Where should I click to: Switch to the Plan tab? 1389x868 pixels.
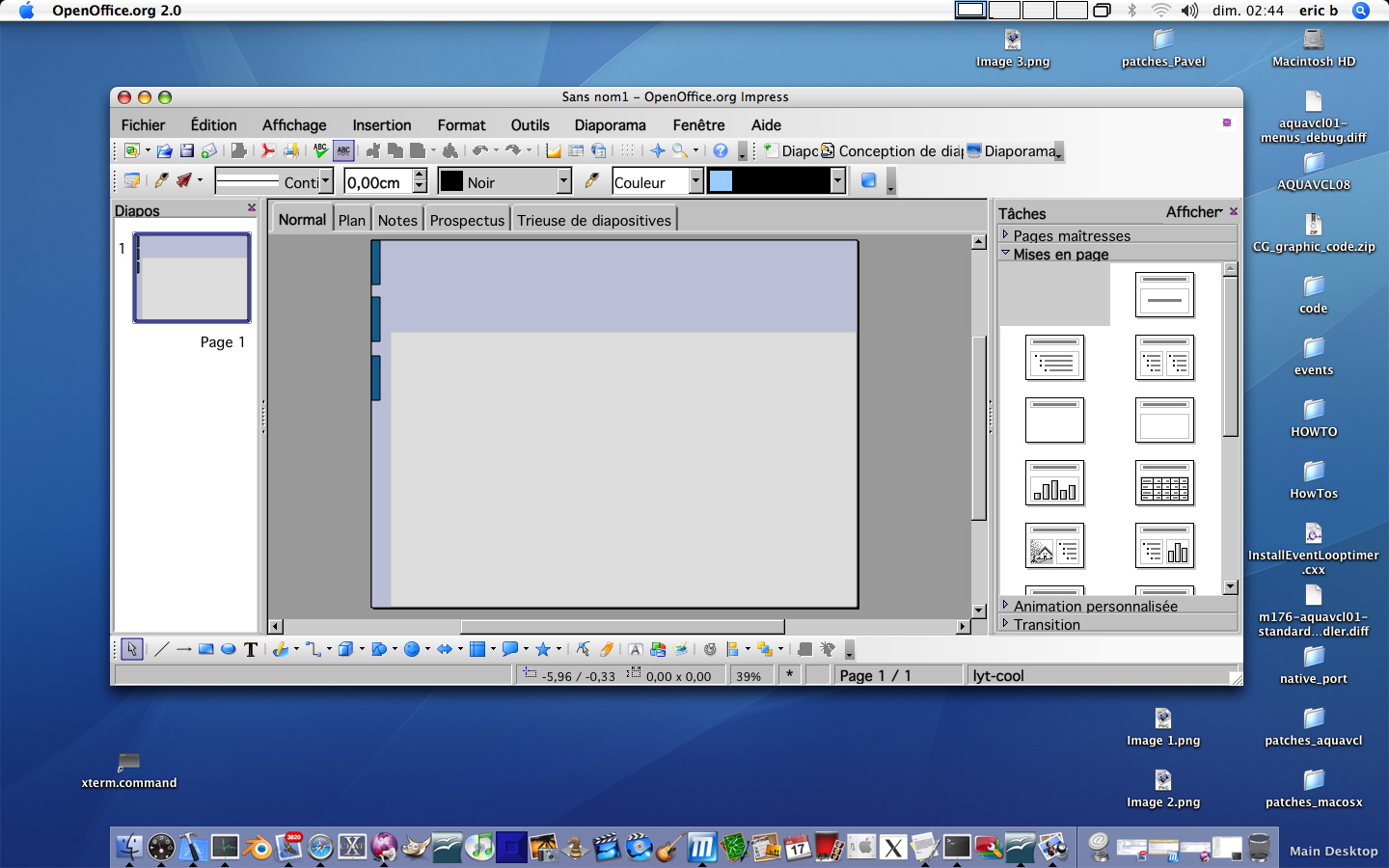[x=352, y=220]
